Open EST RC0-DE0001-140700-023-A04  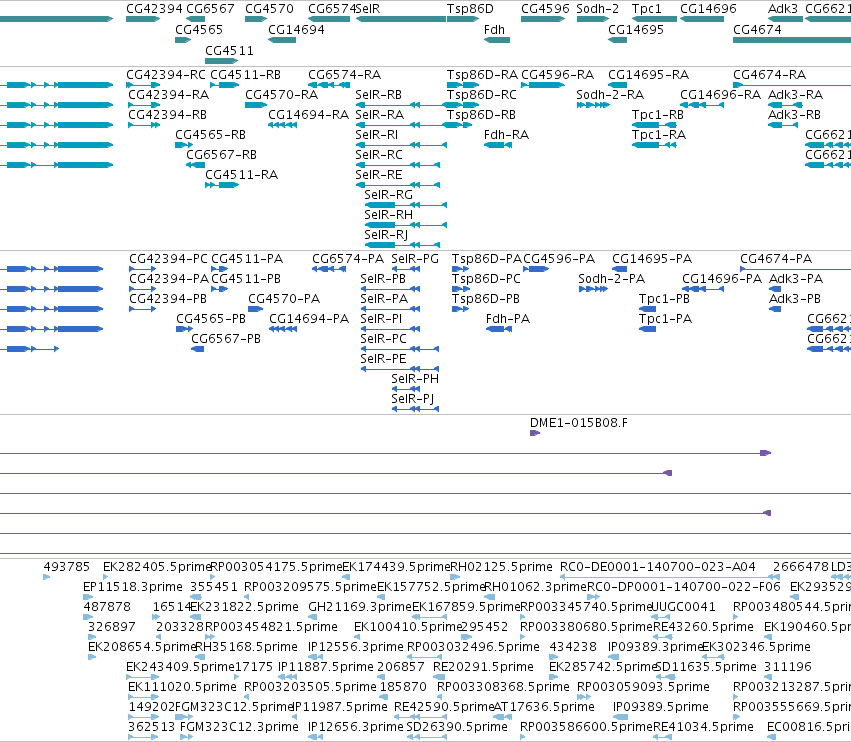658,567
